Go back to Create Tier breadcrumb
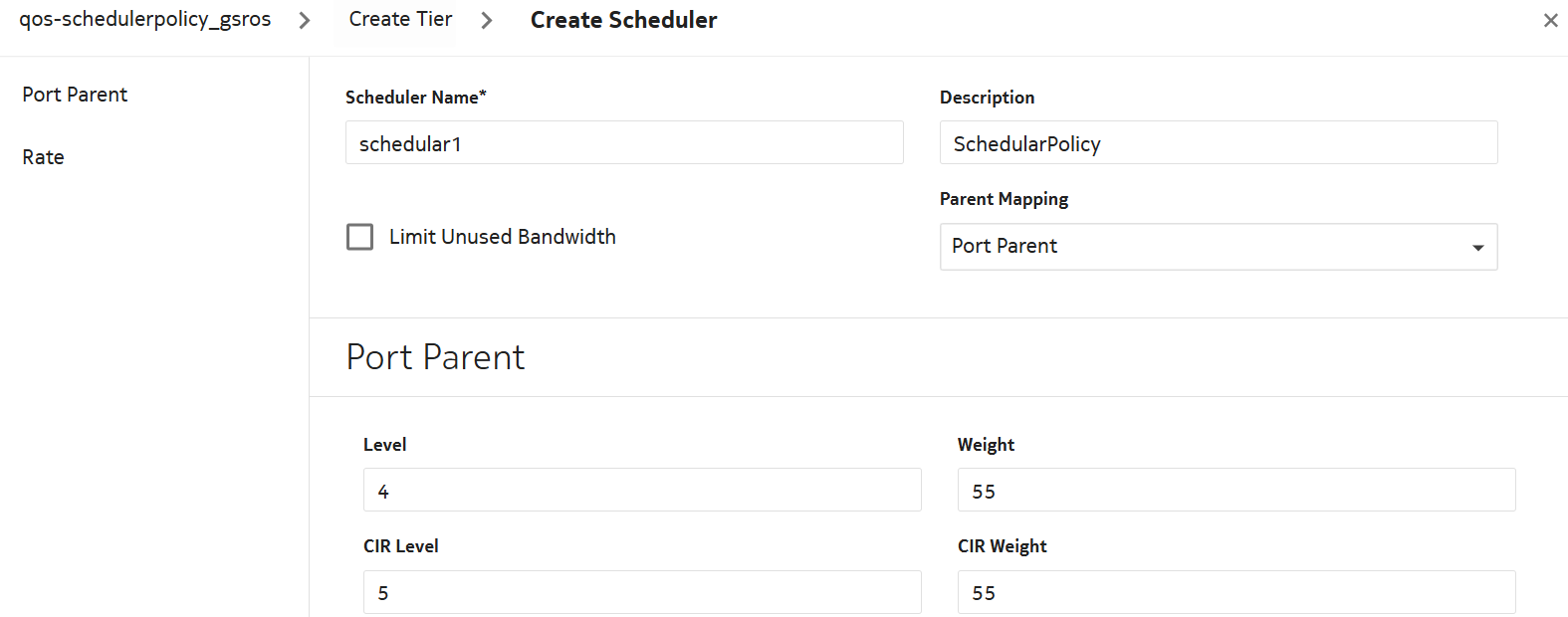The image size is (1568, 617). click(400, 20)
